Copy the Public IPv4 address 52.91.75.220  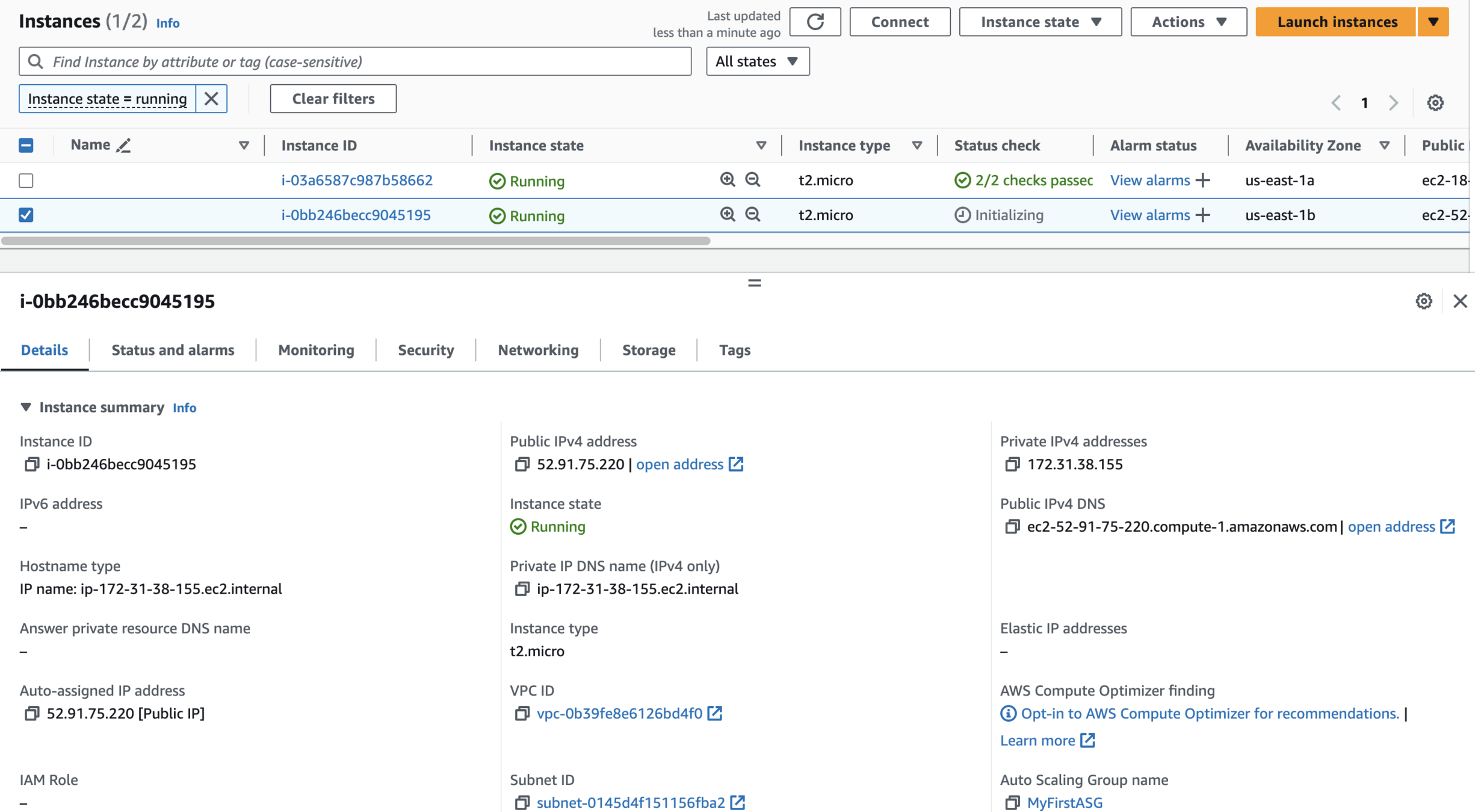click(x=522, y=464)
